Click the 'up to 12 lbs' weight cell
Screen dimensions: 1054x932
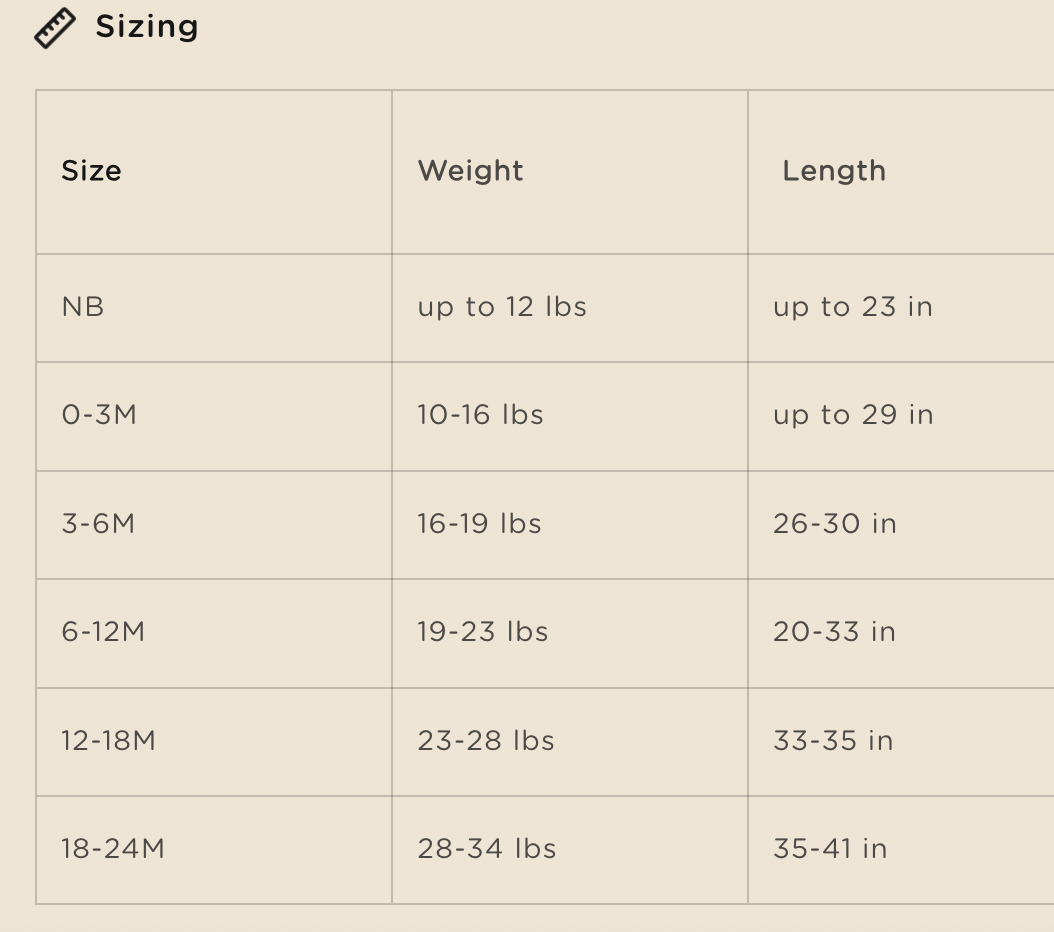click(569, 308)
